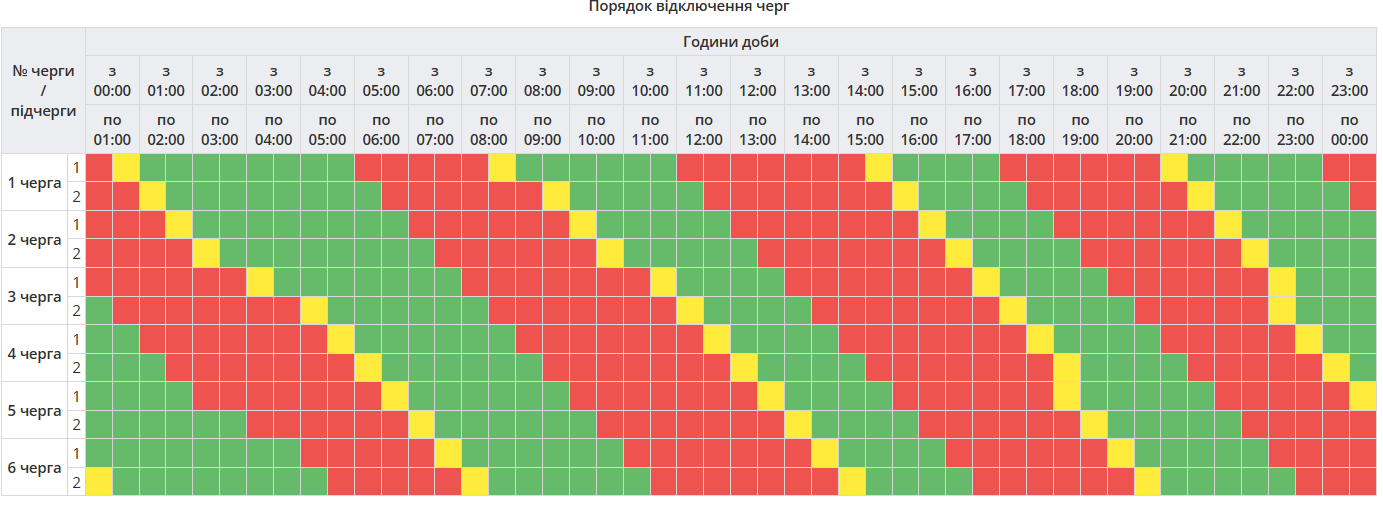Click the "1 черга" row label

pos(34,183)
